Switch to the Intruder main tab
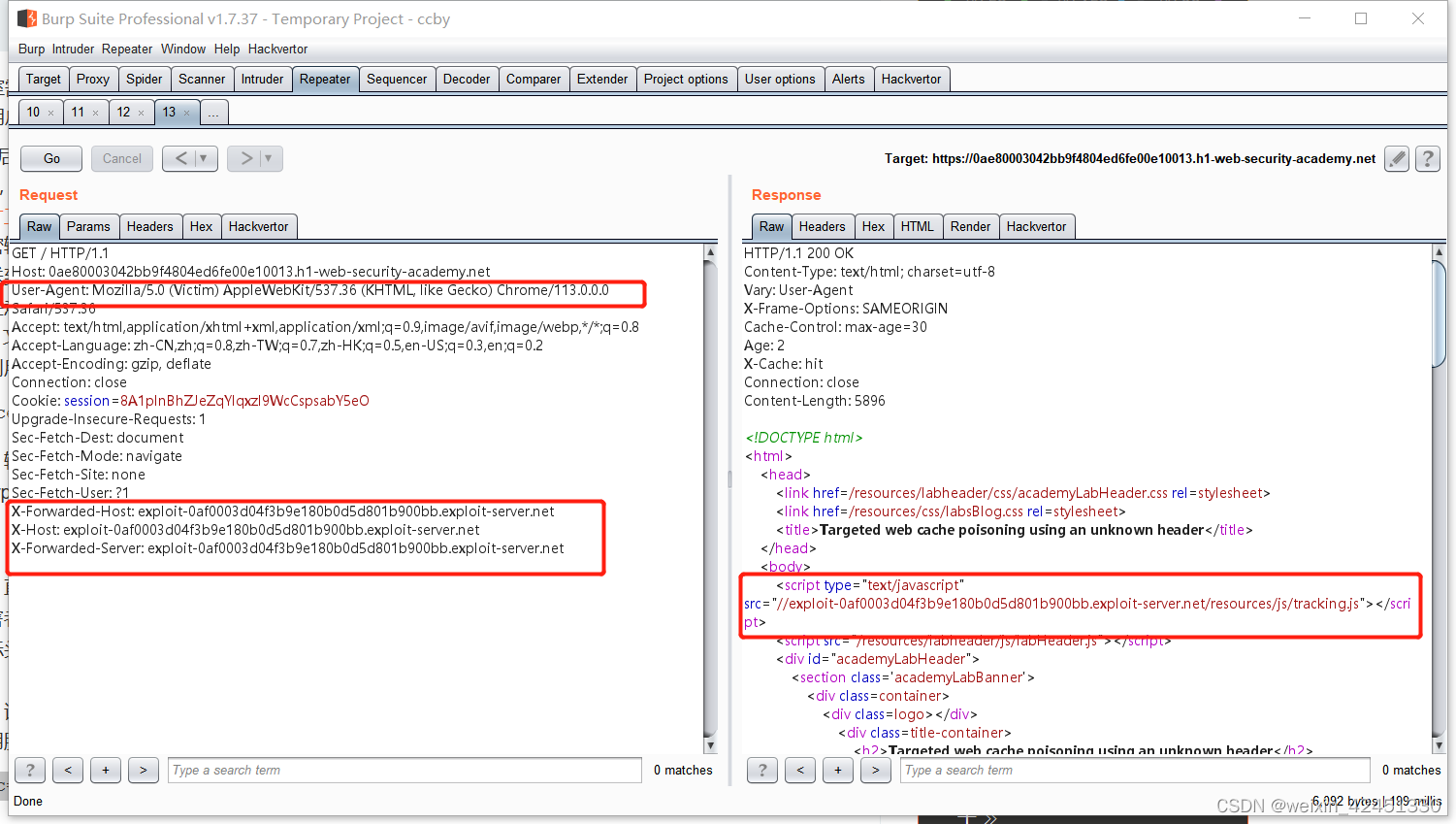The width and height of the screenshot is (1456, 824). 263,79
